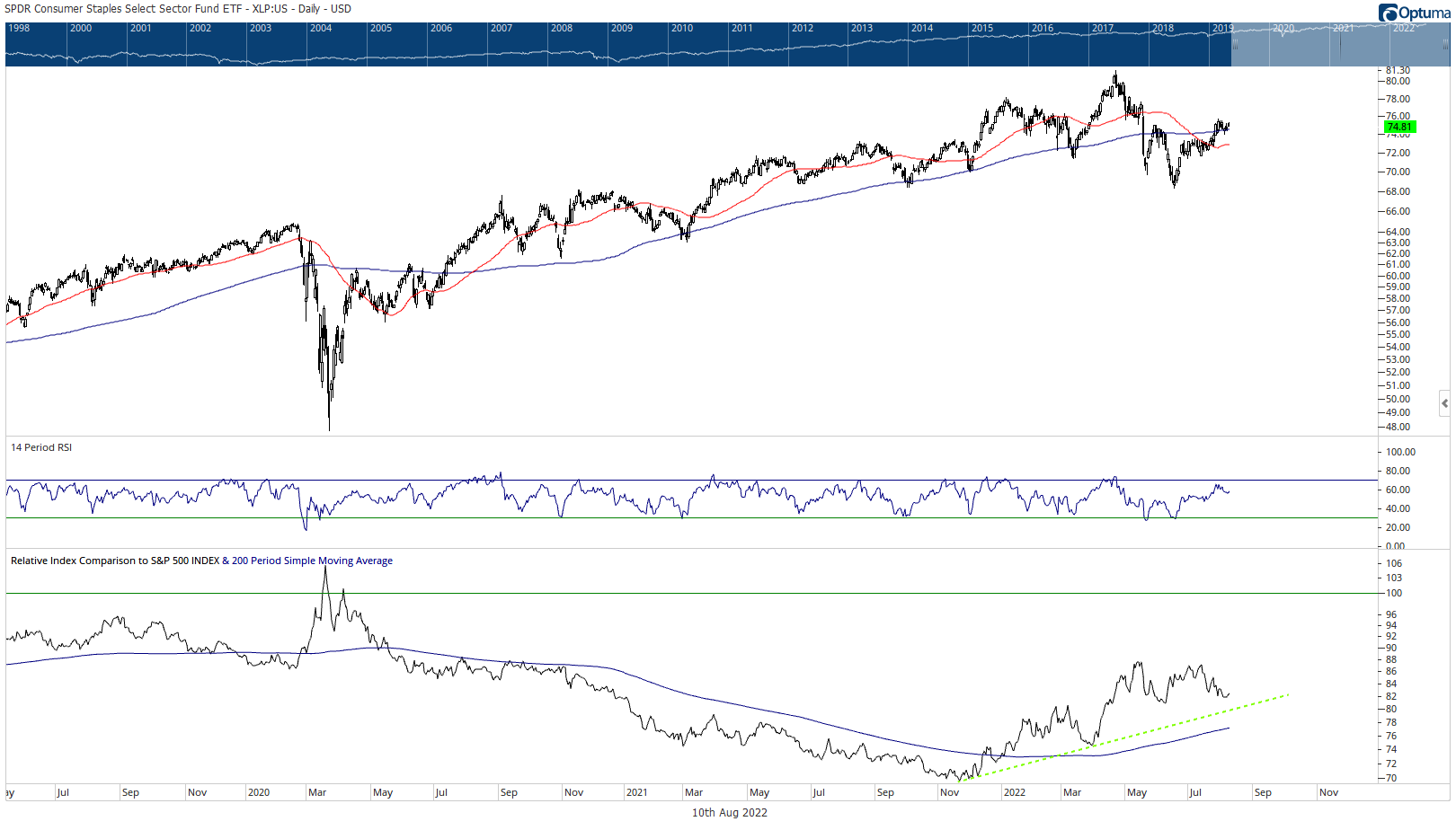Screen dimensions: 1456x830
Task: Jump to 1998 in the navigator timeline
Action: pos(19,28)
